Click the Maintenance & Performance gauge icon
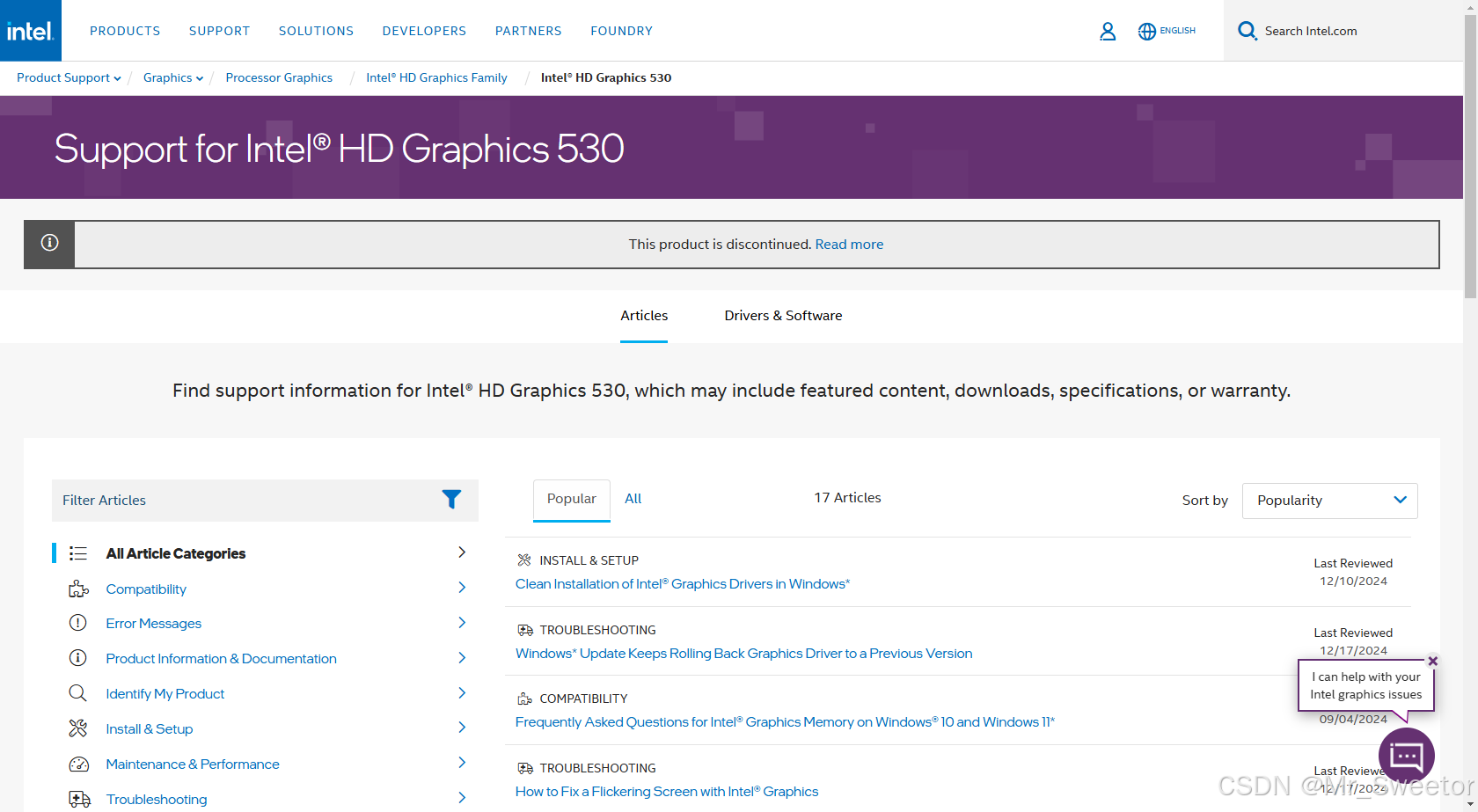Image resolution: width=1478 pixels, height=812 pixels. click(78, 764)
